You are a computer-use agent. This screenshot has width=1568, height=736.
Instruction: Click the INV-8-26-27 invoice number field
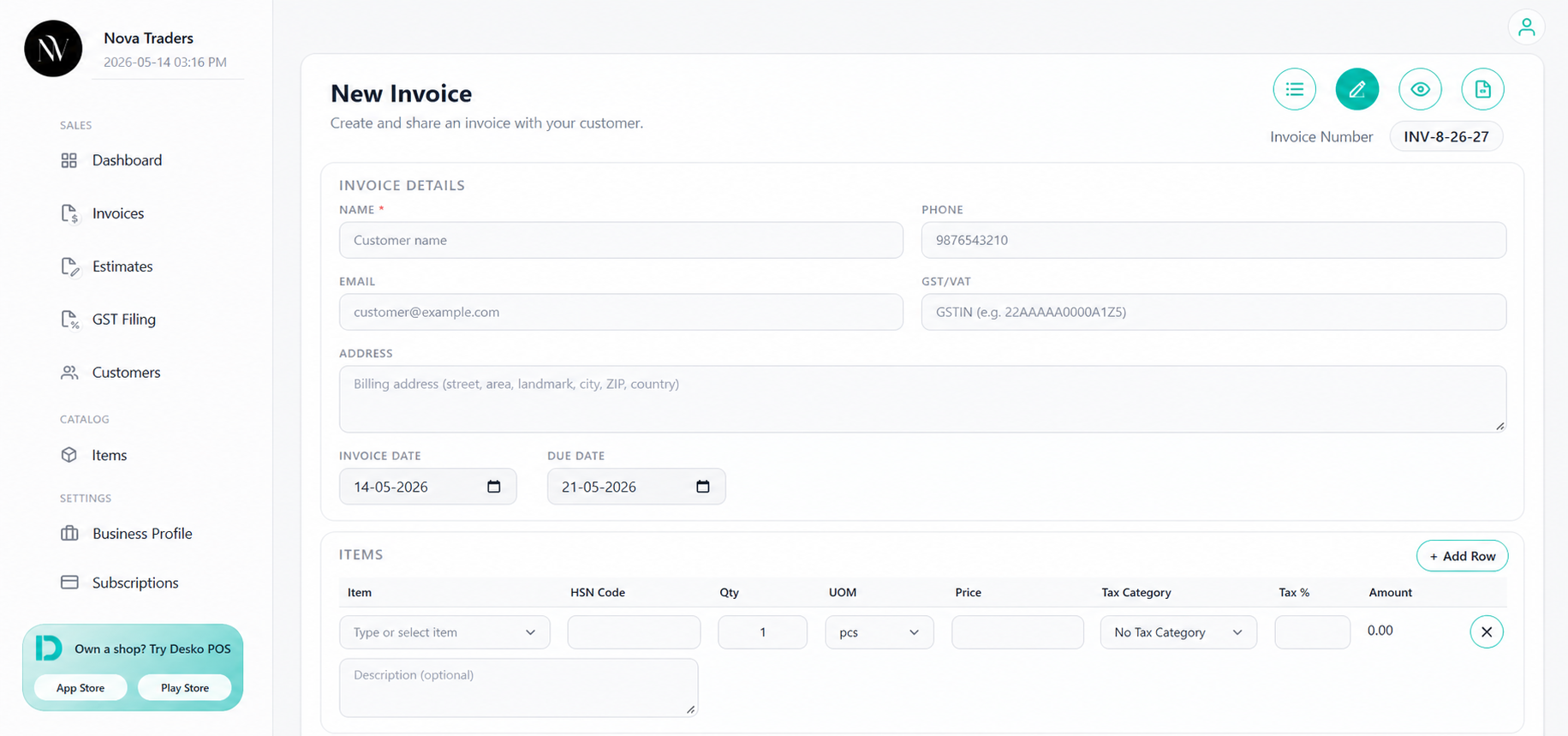1446,136
